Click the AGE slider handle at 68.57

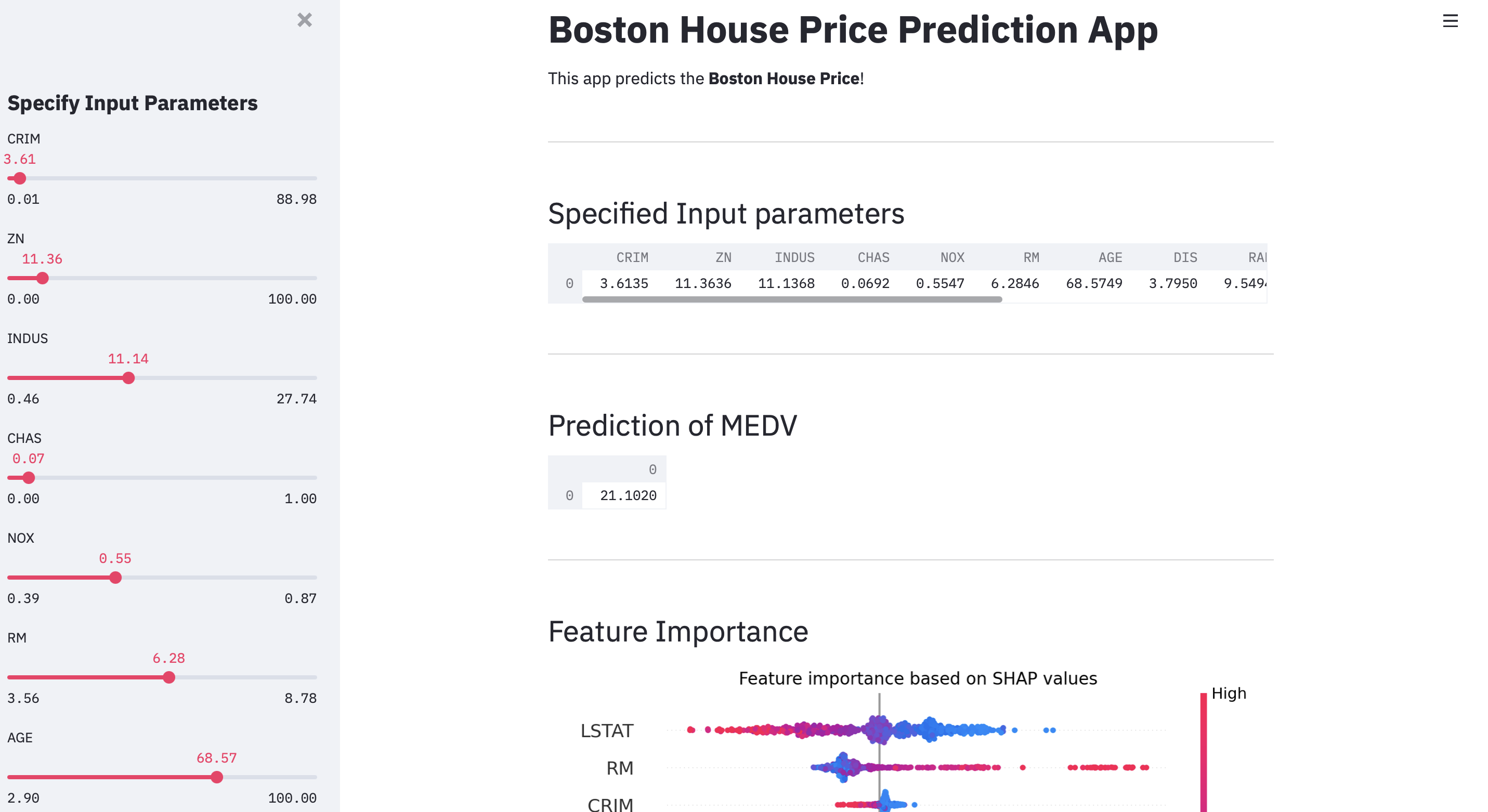217,777
